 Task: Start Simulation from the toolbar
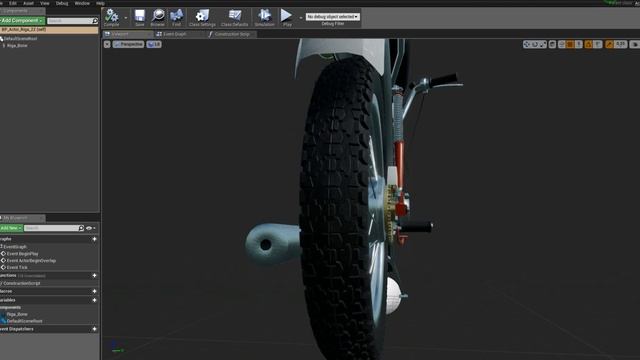click(x=264, y=18)
